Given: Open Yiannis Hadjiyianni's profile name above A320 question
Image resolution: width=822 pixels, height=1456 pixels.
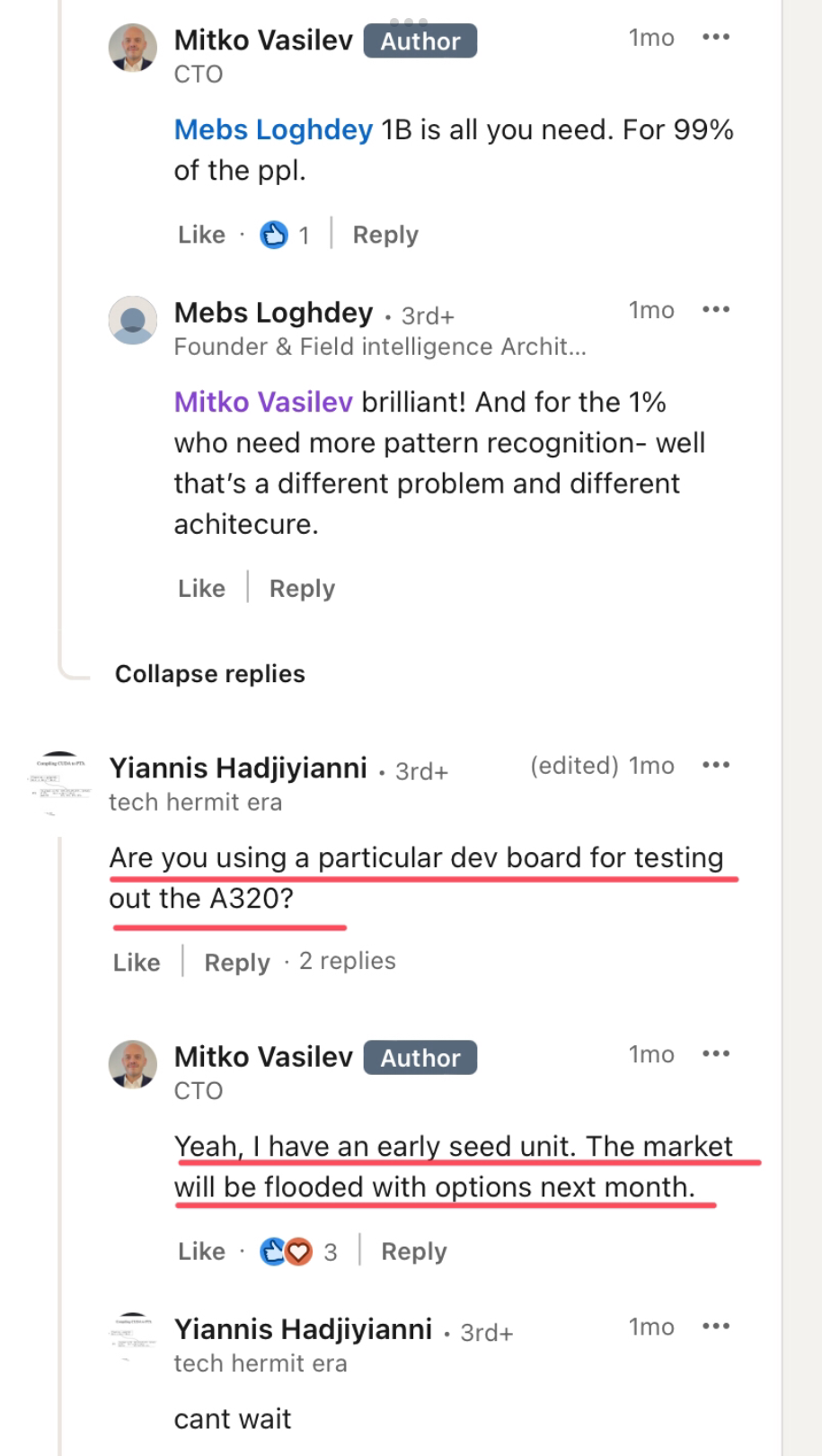Looking at the screenshot, I should (238, 768).
